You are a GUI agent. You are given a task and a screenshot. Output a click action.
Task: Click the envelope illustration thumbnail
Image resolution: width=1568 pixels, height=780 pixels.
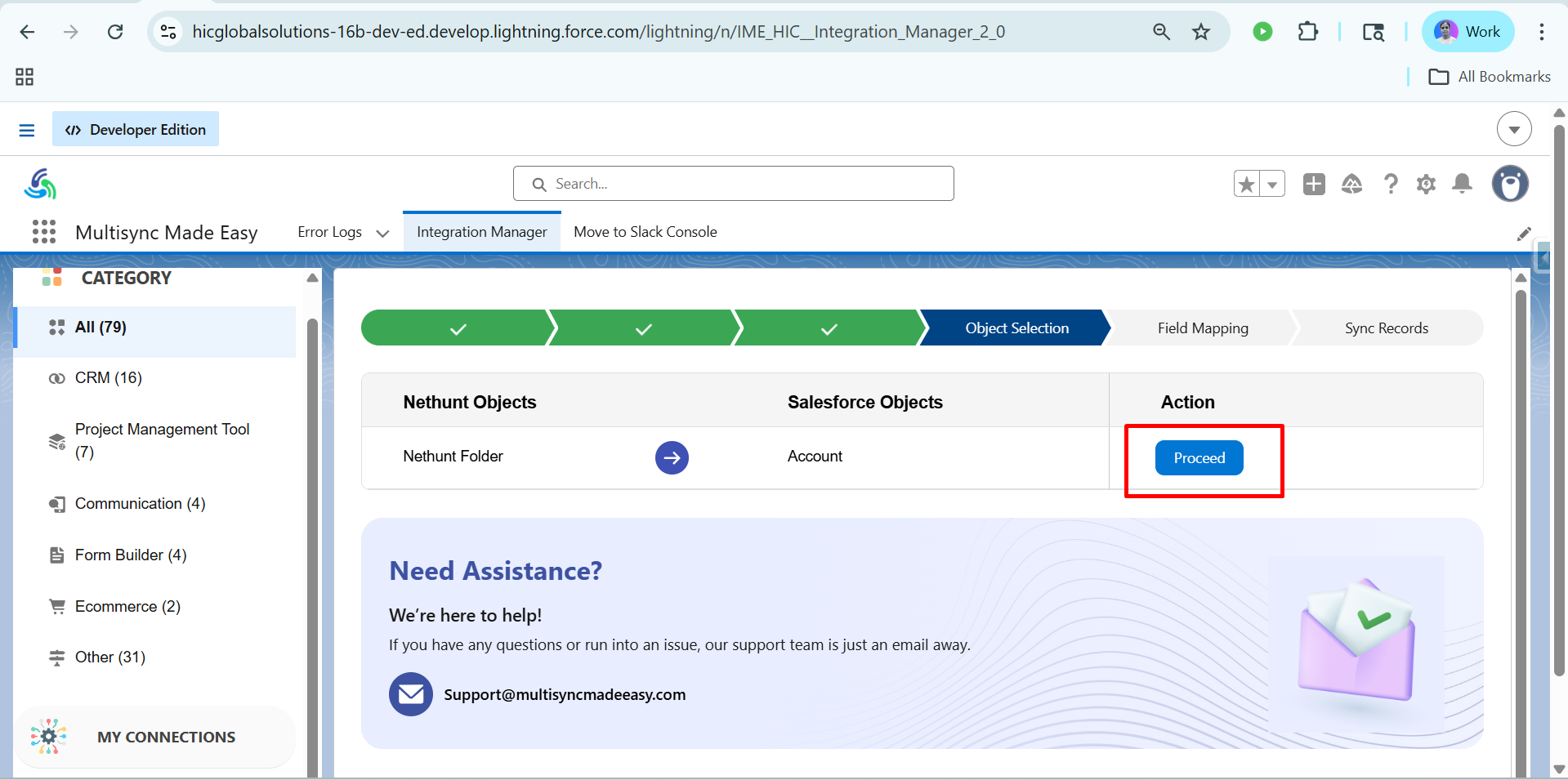[1356, 643]
